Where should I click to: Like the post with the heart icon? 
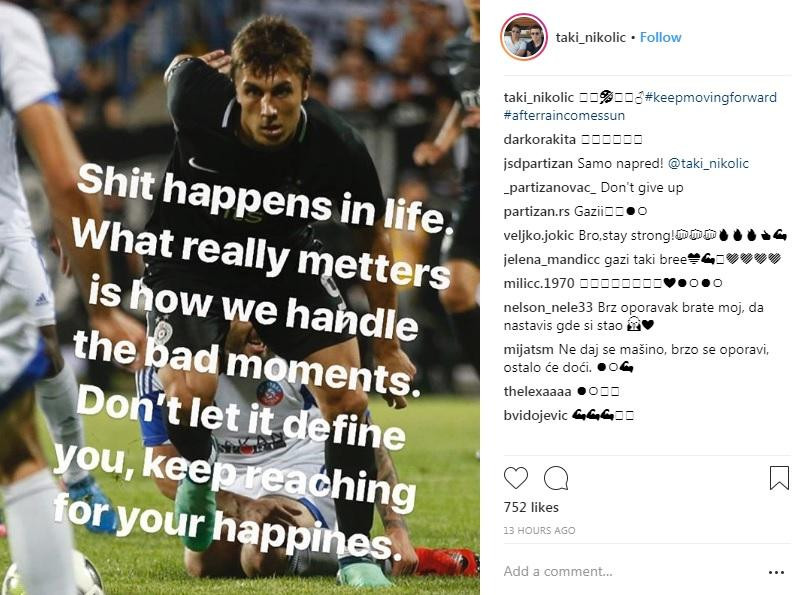516,477
